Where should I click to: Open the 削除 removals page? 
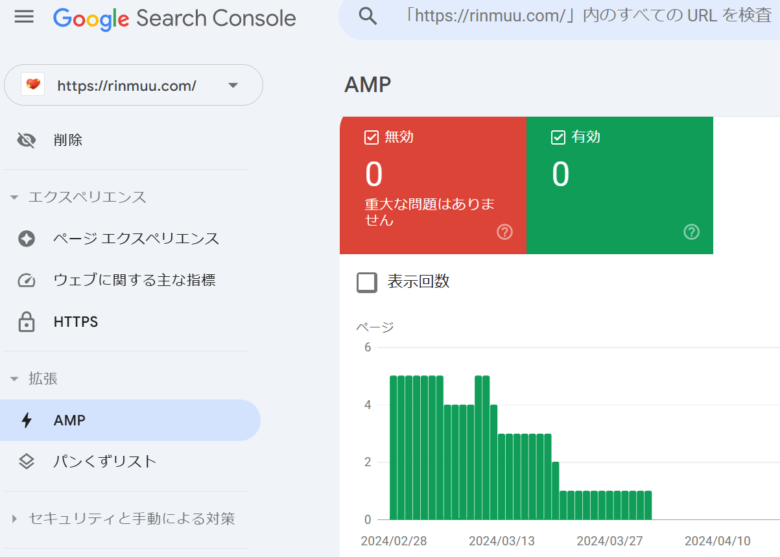tap(68, 141)
